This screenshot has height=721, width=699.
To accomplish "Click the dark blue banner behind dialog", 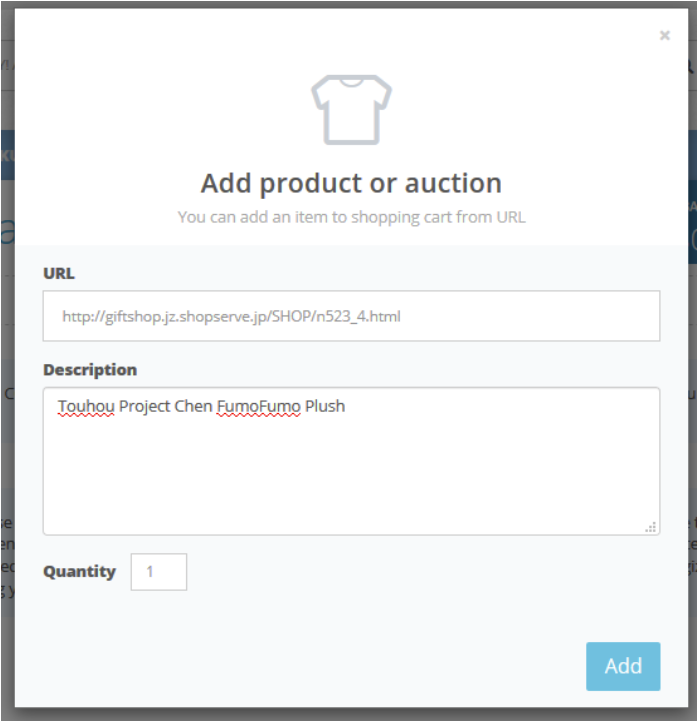I will [x=6, y=155].
